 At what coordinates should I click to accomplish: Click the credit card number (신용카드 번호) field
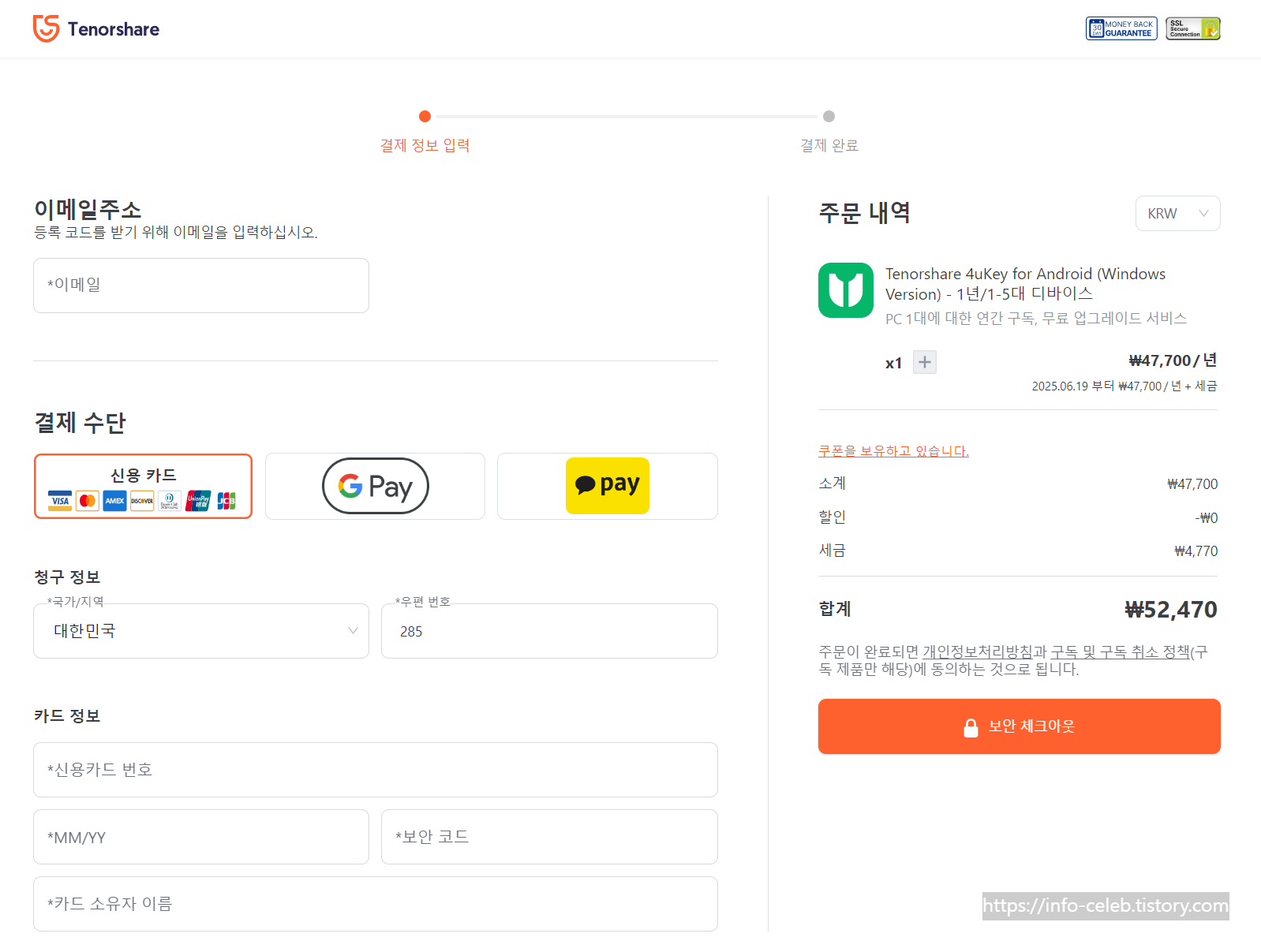[376, 770]
